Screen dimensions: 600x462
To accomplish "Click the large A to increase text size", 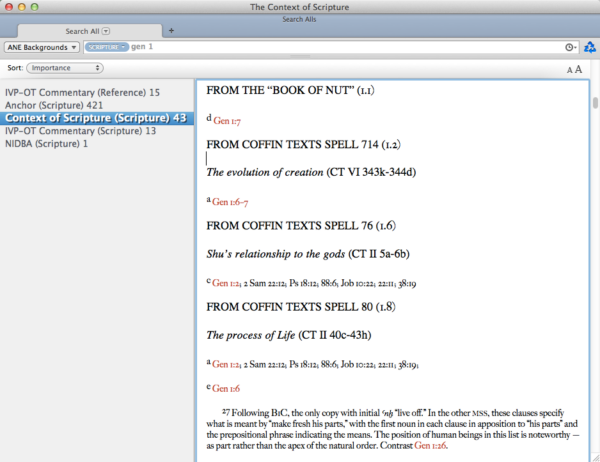I will point(578,69).
